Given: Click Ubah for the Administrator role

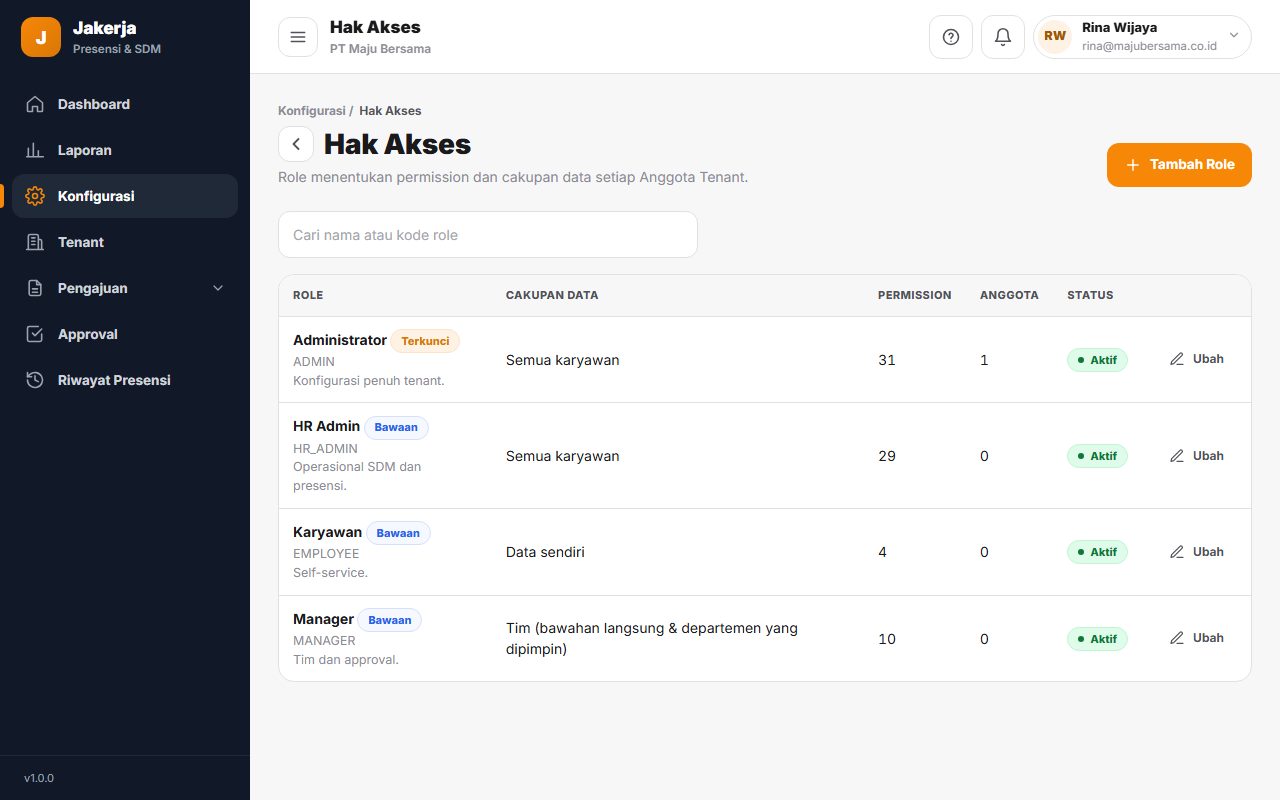Looking at the screenshot, I should pyautogui.click(x=1197, y=359).
